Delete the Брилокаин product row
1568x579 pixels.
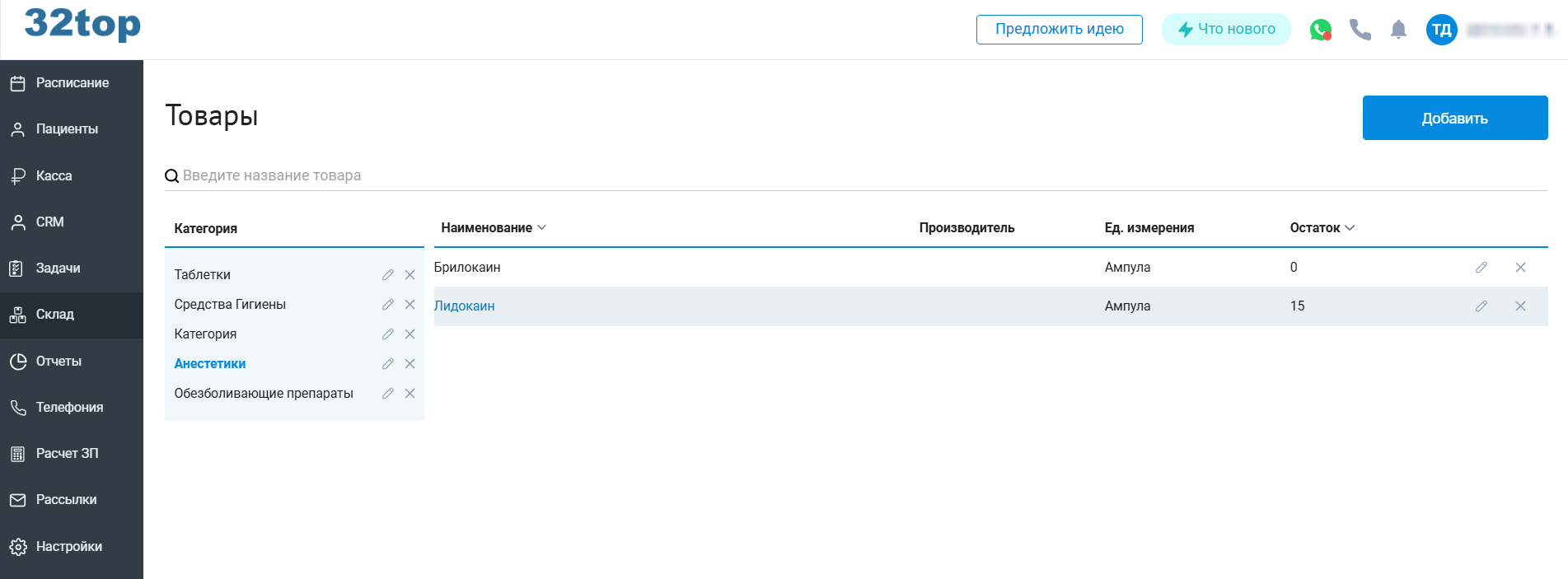(x=1520, y=268)
